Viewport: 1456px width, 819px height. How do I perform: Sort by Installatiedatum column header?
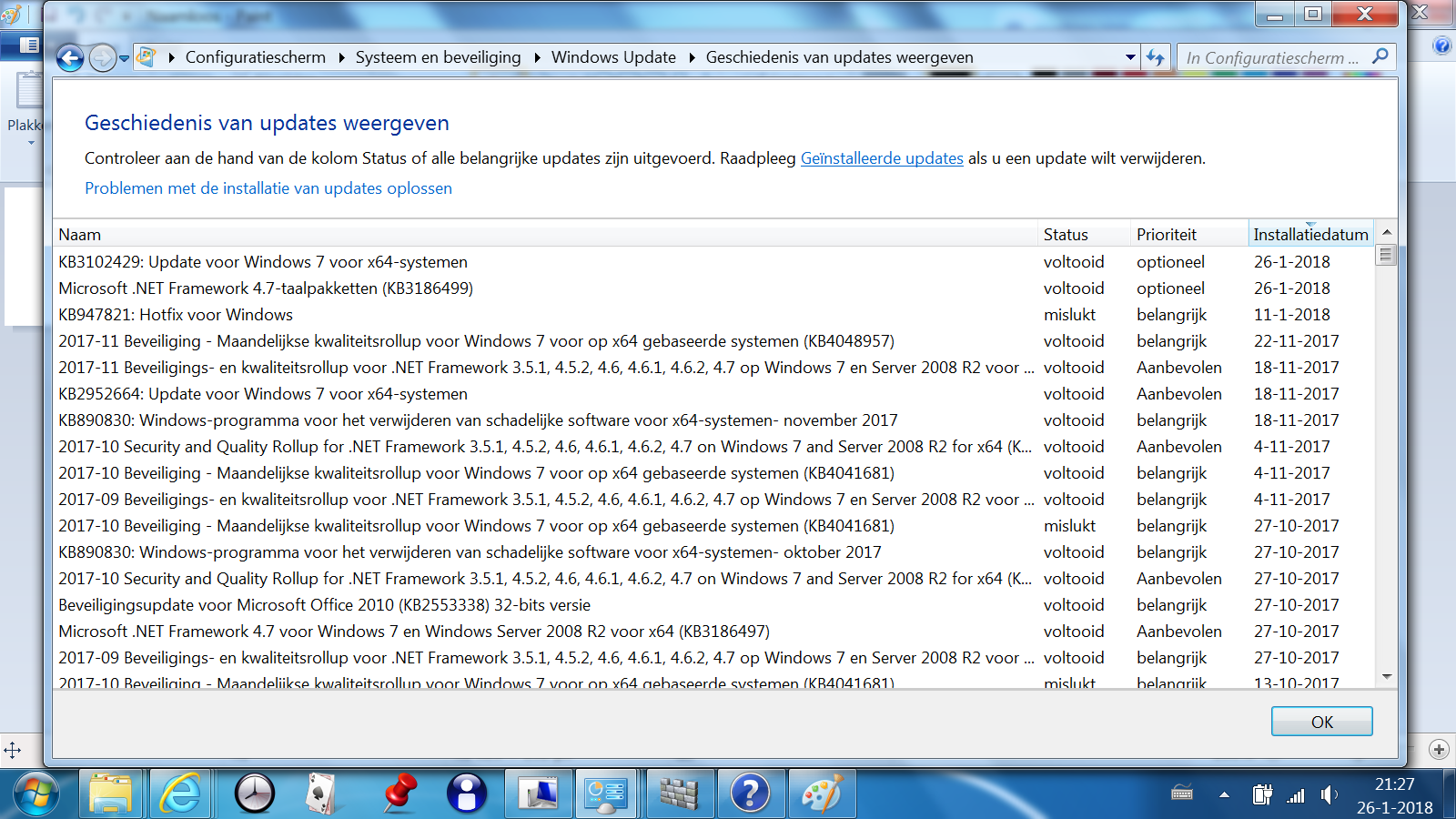coord(1310,234)
